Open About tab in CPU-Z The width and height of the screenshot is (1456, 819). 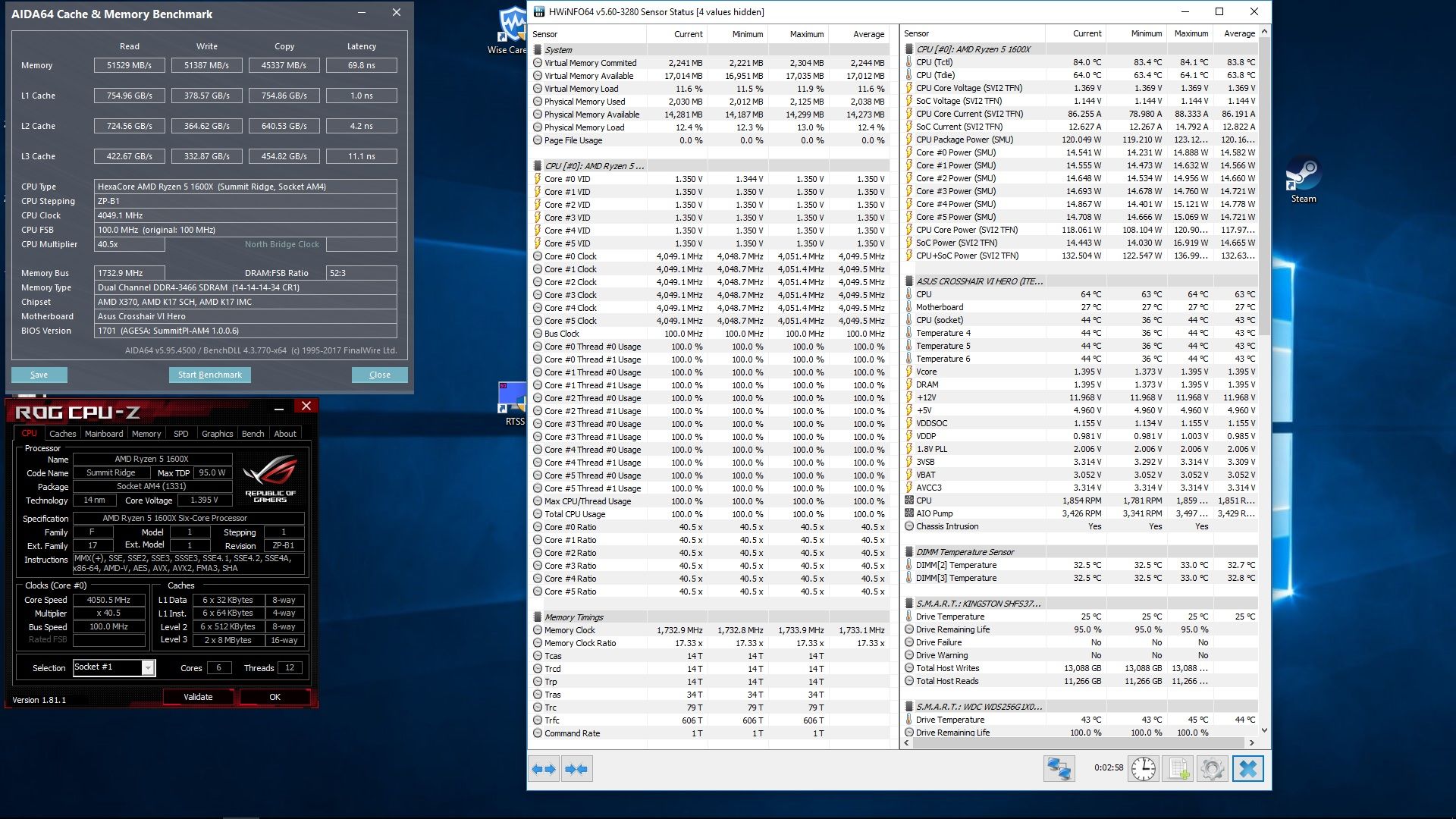(x=285, y=434)
